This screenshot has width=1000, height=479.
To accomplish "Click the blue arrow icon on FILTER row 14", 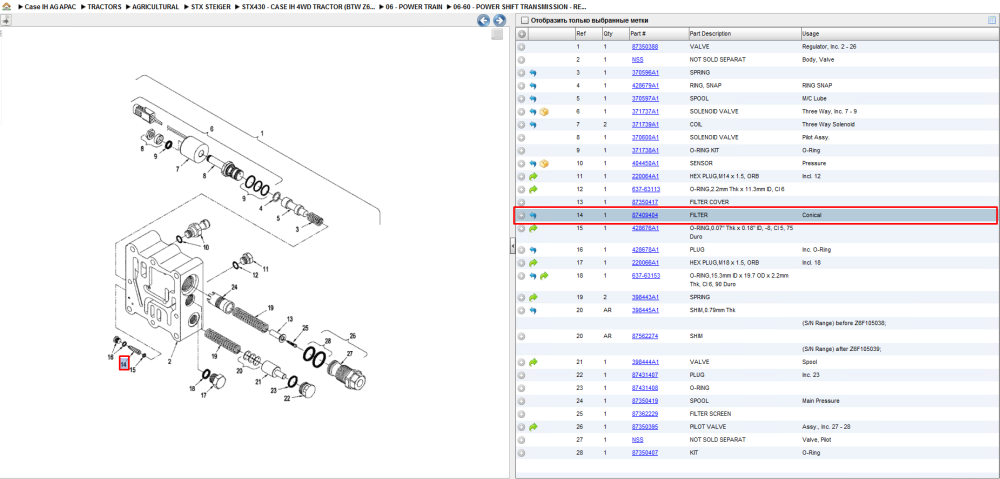I will tap(533, 216).
